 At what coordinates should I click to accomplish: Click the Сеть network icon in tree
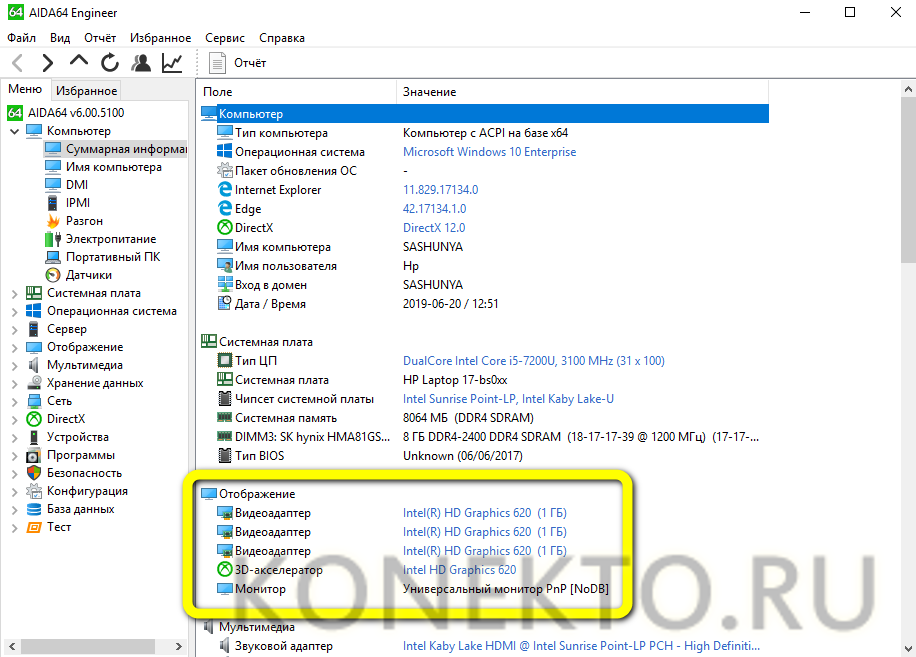tap(34, 402)
